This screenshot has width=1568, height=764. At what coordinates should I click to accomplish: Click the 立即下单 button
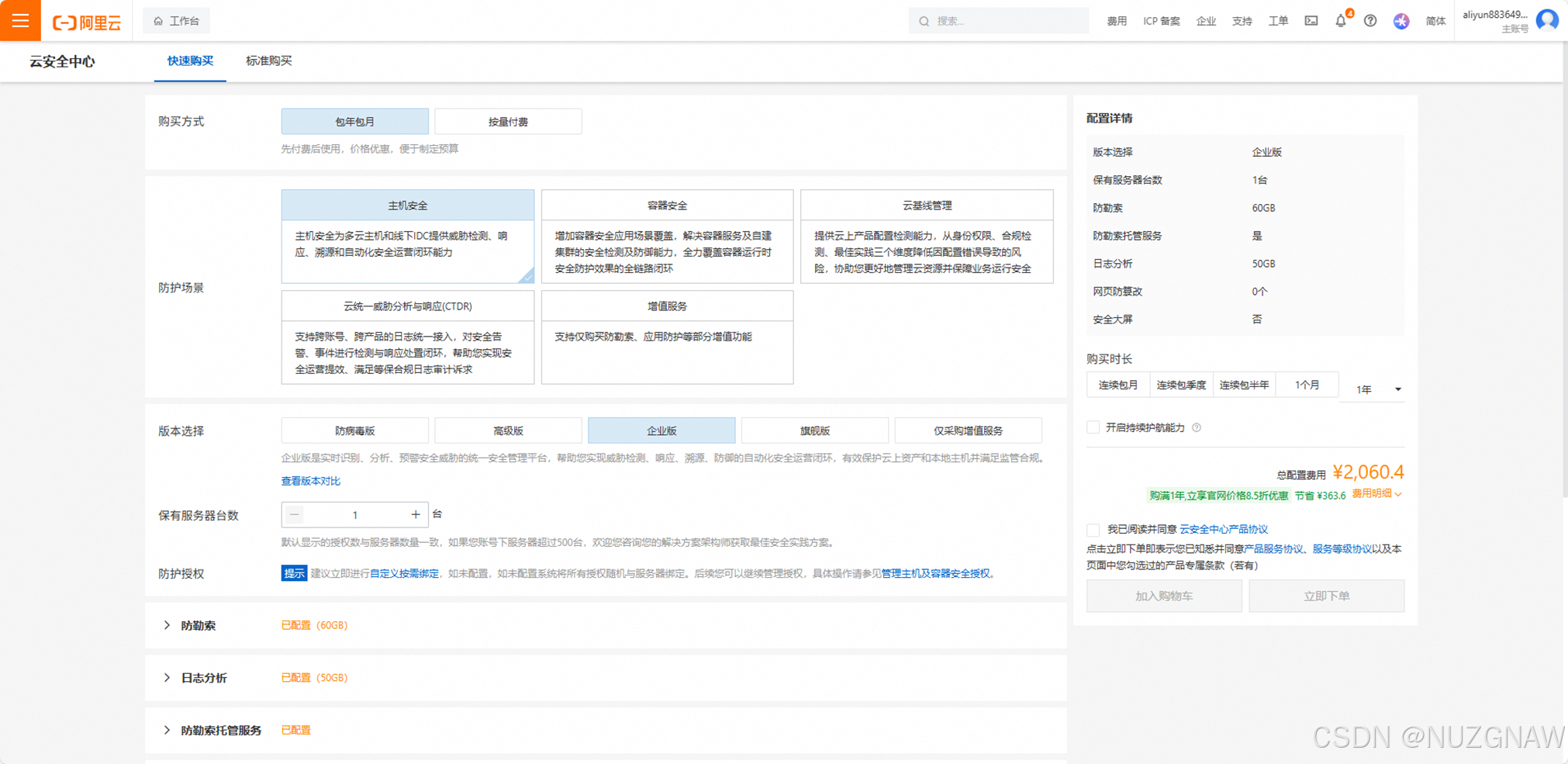[1326, 596]
